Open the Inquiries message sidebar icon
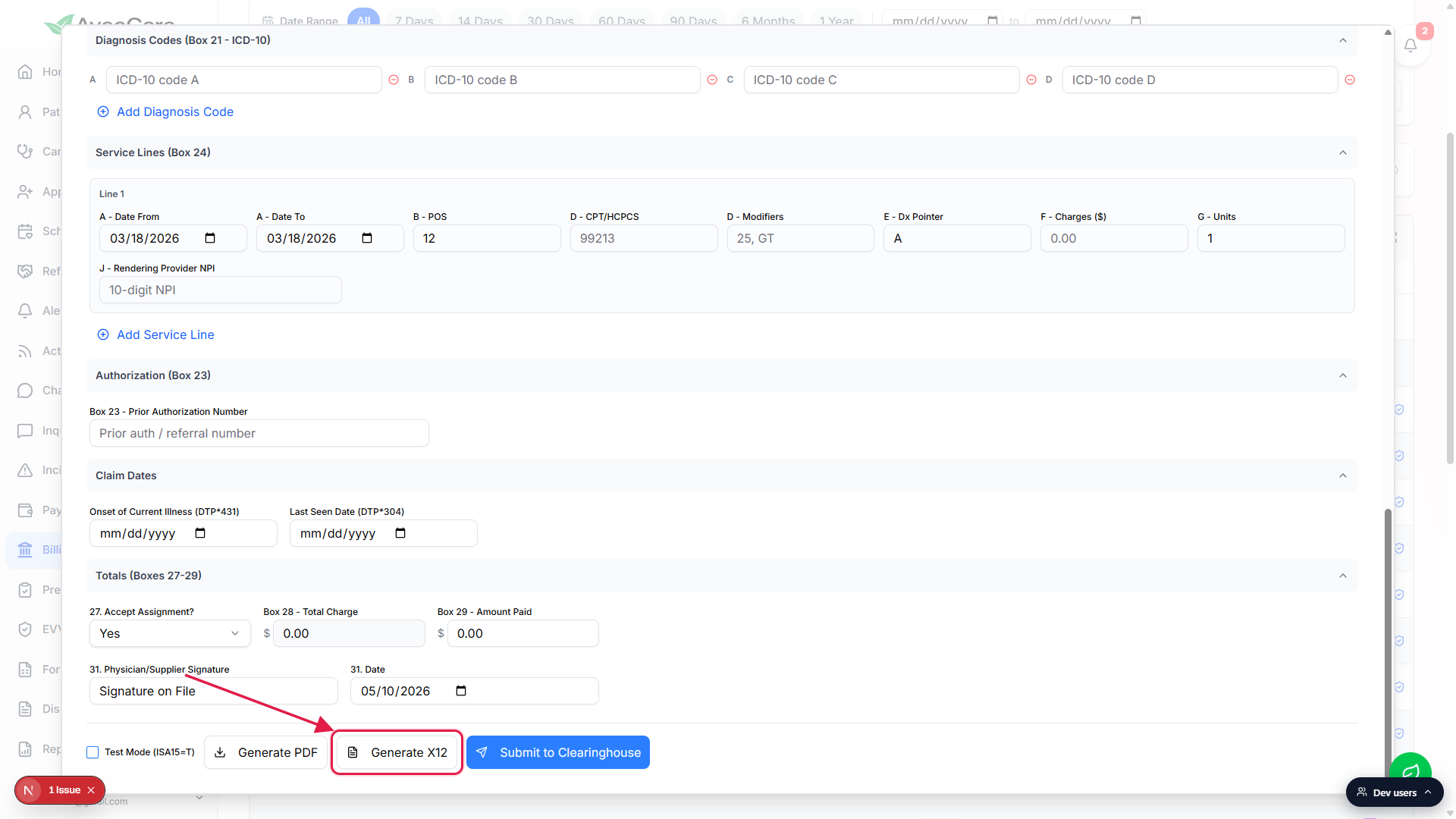The height and width of the screenshot is (819, 1456). (x=25, y=430)
